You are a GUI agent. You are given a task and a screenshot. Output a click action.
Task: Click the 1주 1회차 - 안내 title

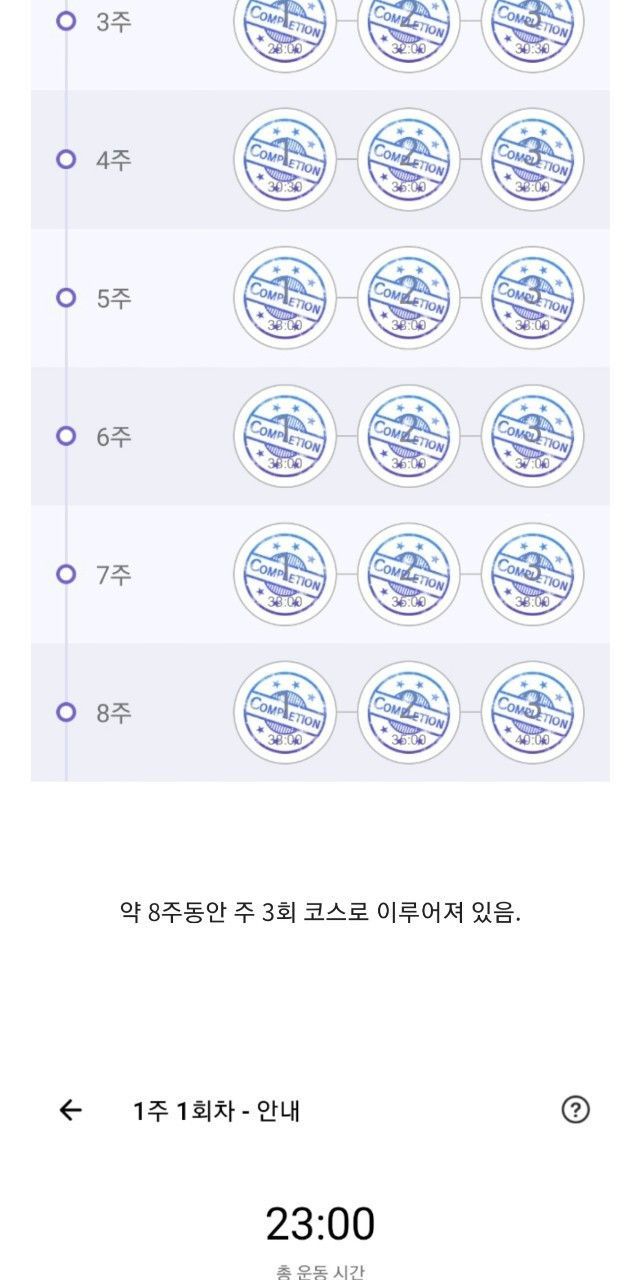tap(217, 1110)
